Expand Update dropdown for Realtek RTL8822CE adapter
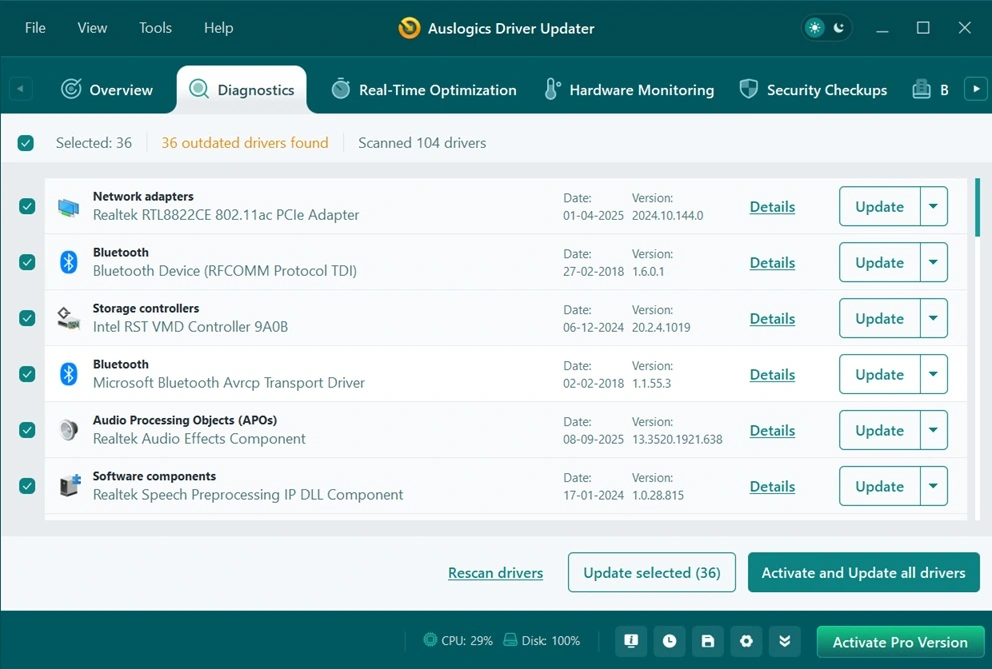Screen dimensions: 992x669 point(934,206)
